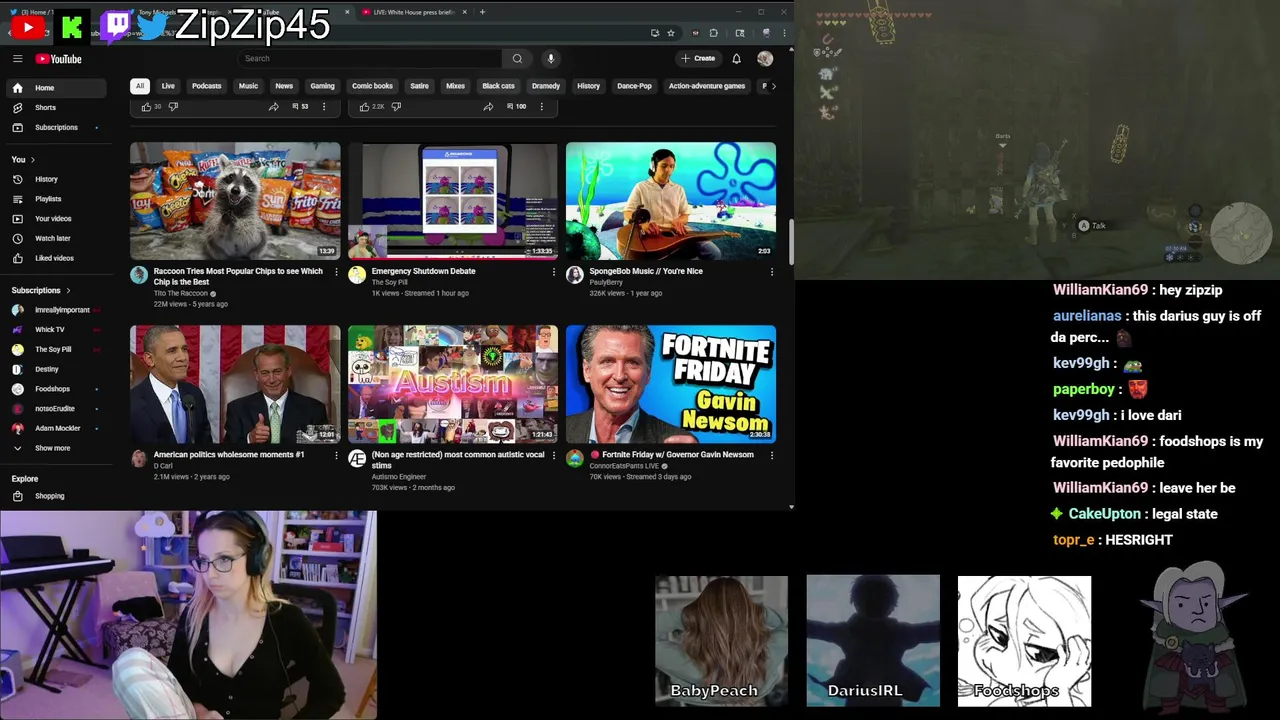Open the Emergency Shutdown Debate thumbnail

click(x=453, y=201)
